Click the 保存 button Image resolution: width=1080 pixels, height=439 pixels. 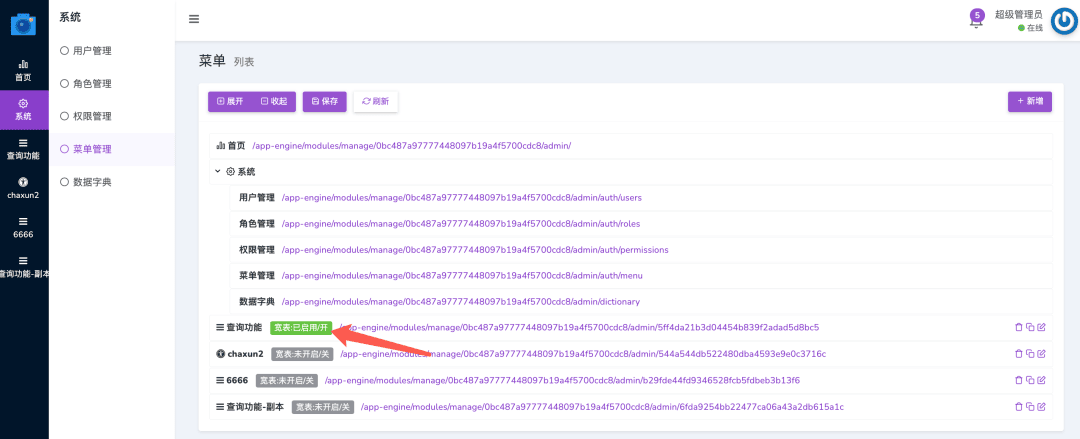324,101
